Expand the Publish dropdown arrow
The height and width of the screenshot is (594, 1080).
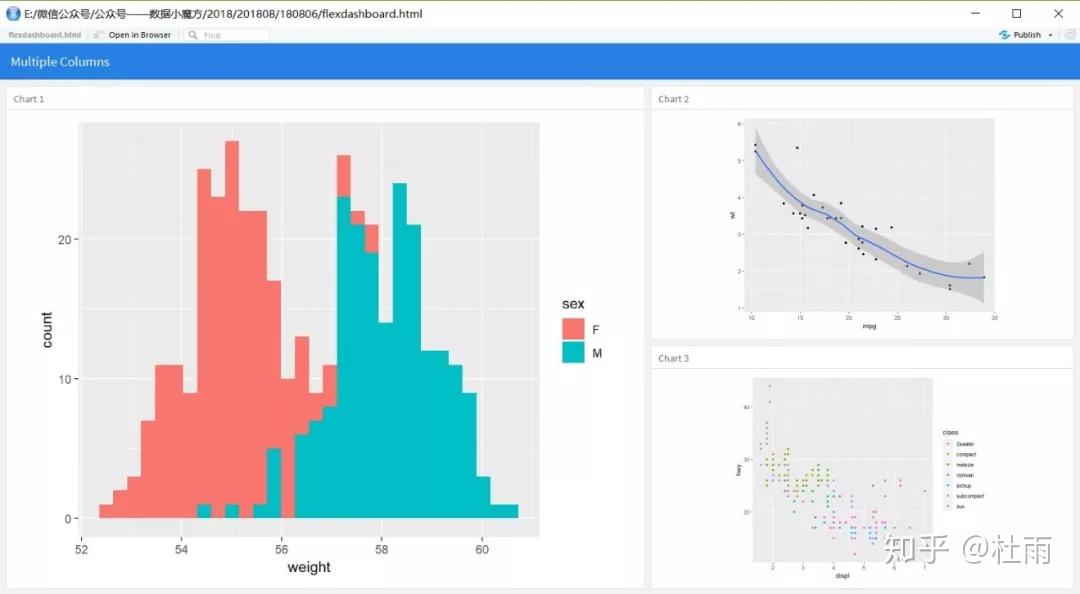click(x=1050, y=35)
